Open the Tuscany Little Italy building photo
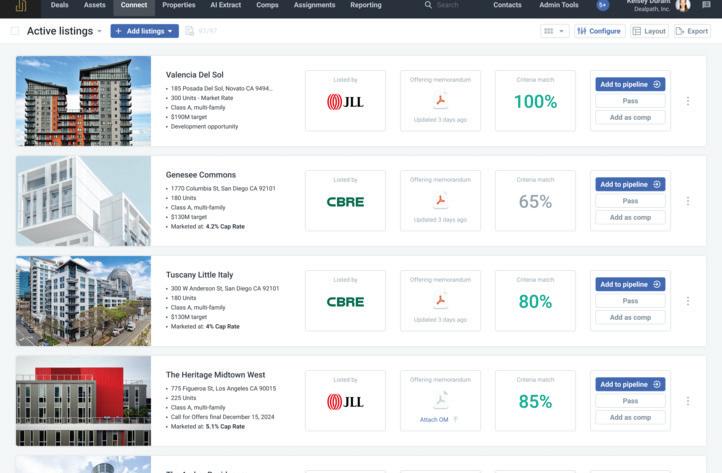Image resolution: width=722 pixels, height=473 pixels. (x=83, y=301)
